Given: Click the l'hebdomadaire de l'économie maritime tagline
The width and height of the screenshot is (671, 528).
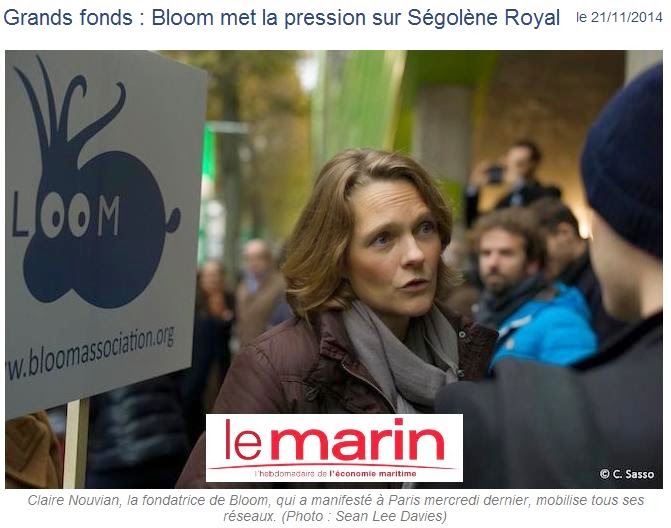Looking at the screenshot, I should (335, 474).
